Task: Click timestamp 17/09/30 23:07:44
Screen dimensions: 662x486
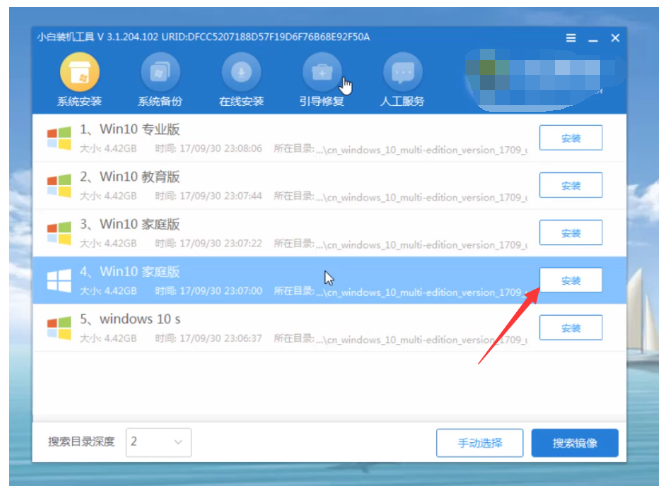Action: point(221,196)
